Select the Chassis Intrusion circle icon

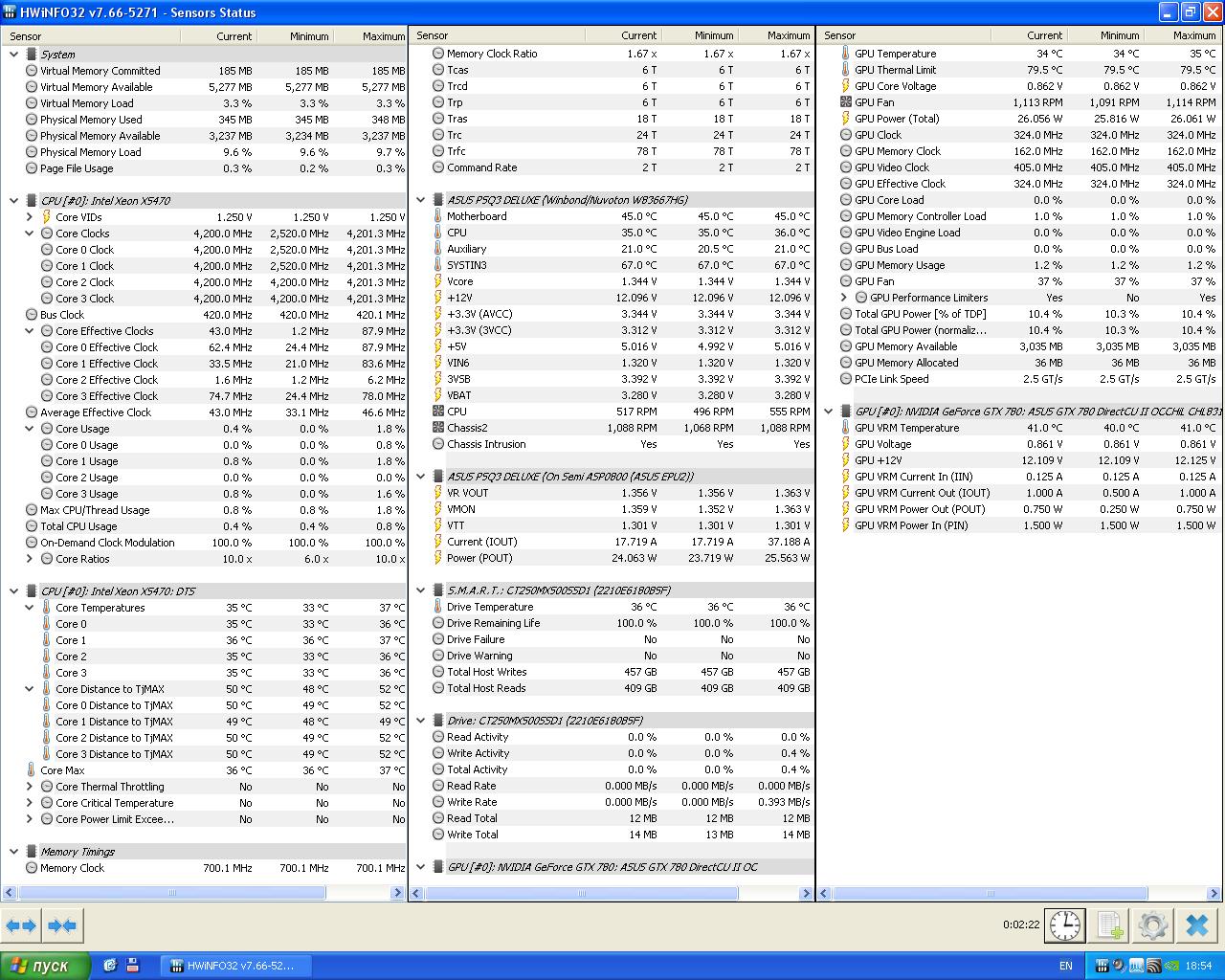click(x=438, y=444)
